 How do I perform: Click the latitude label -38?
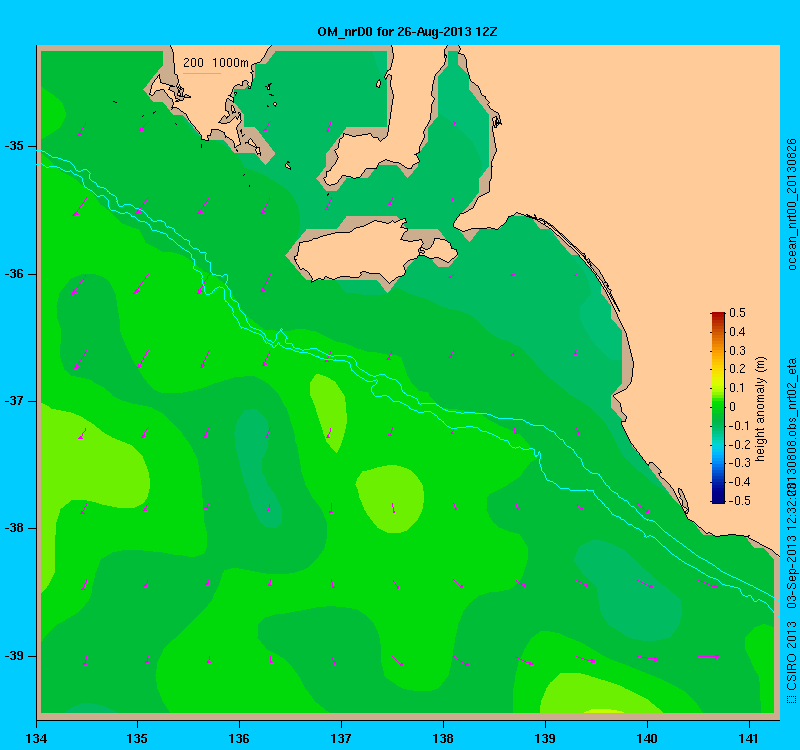click(x=14, y=528)
